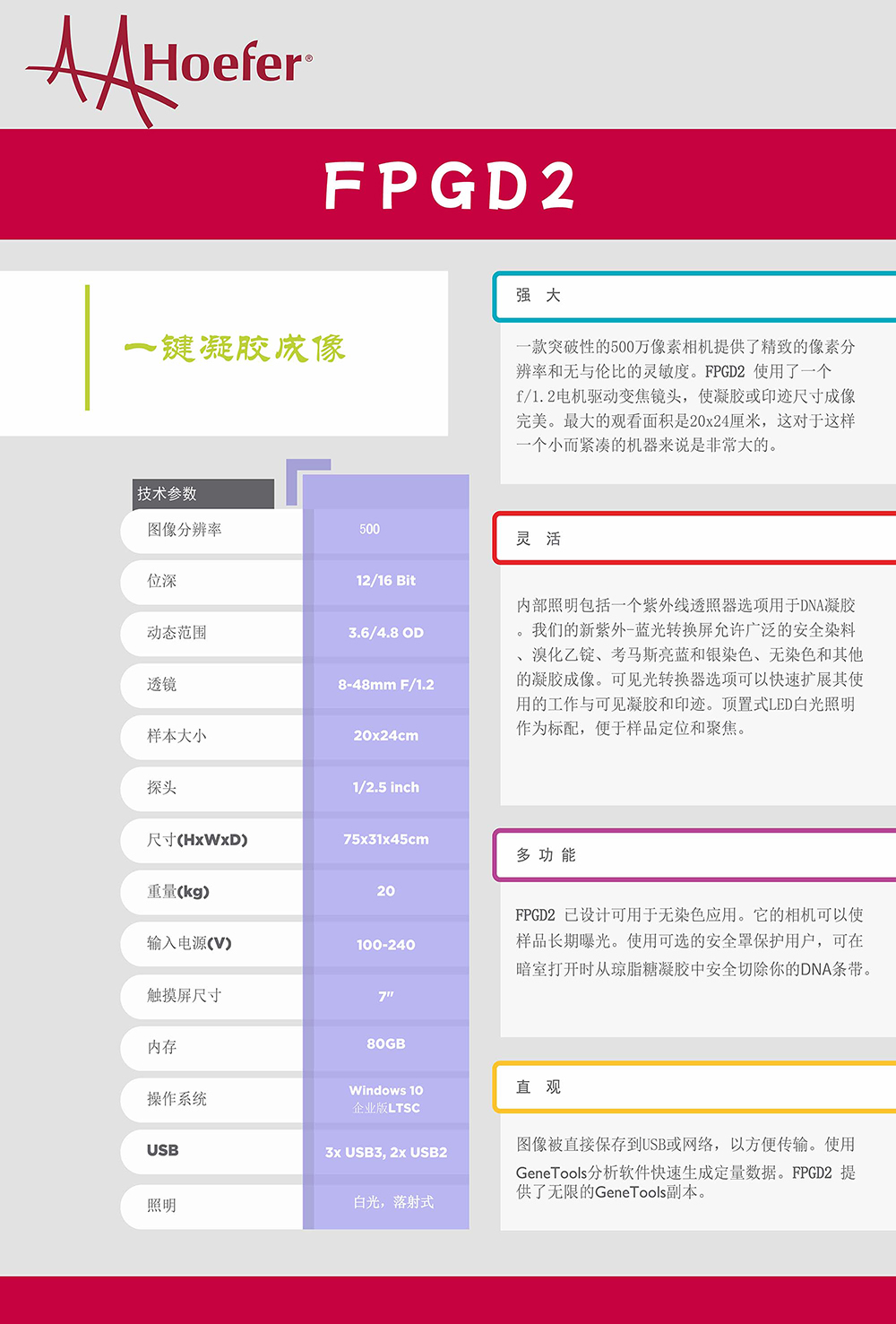Screen dimensions: 896x1324
Task: Click the 75x31x45cm dimensions value
Action: 385,840
